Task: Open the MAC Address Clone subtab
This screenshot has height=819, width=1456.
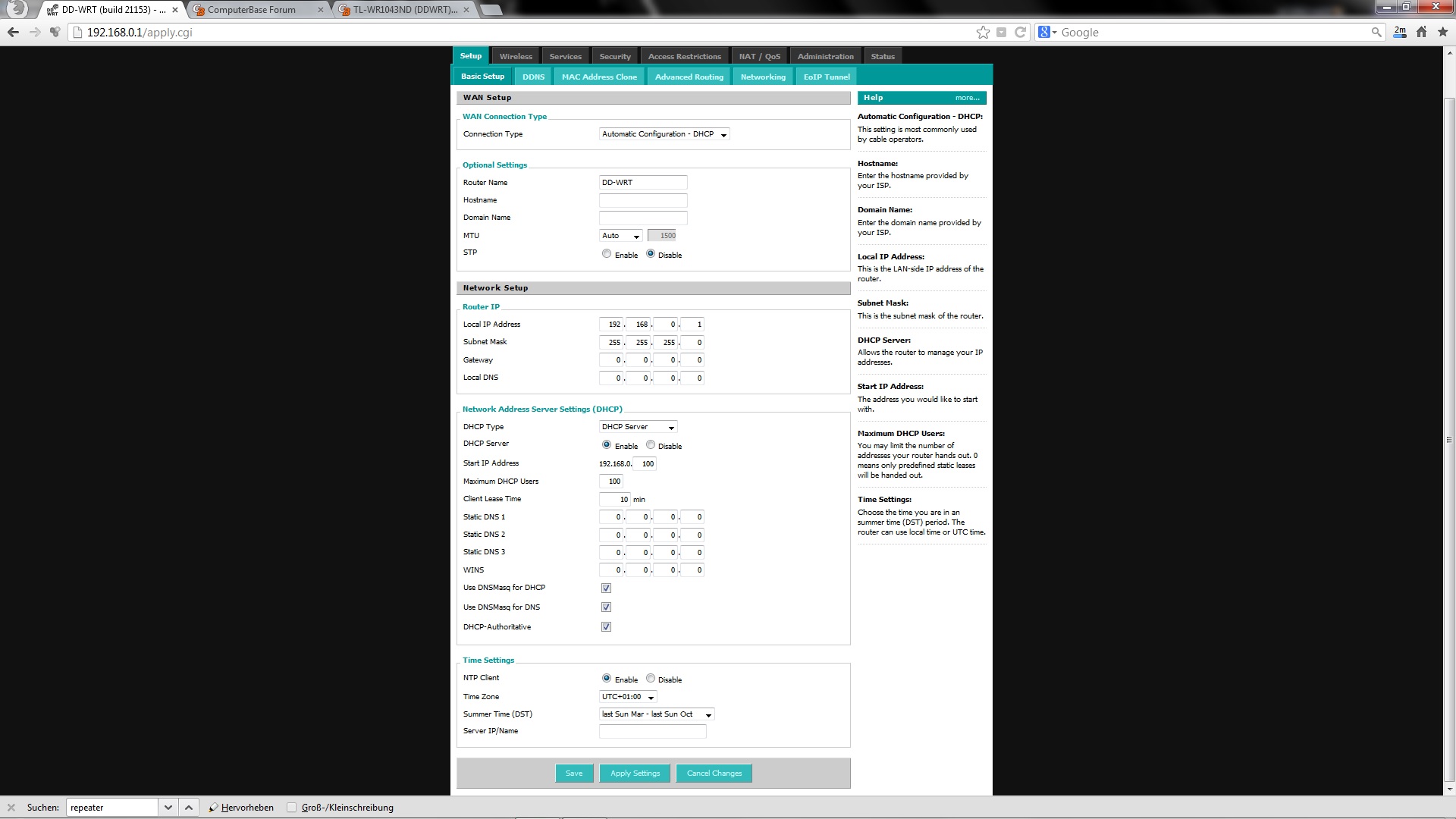Action: click(x=598, y=77)
